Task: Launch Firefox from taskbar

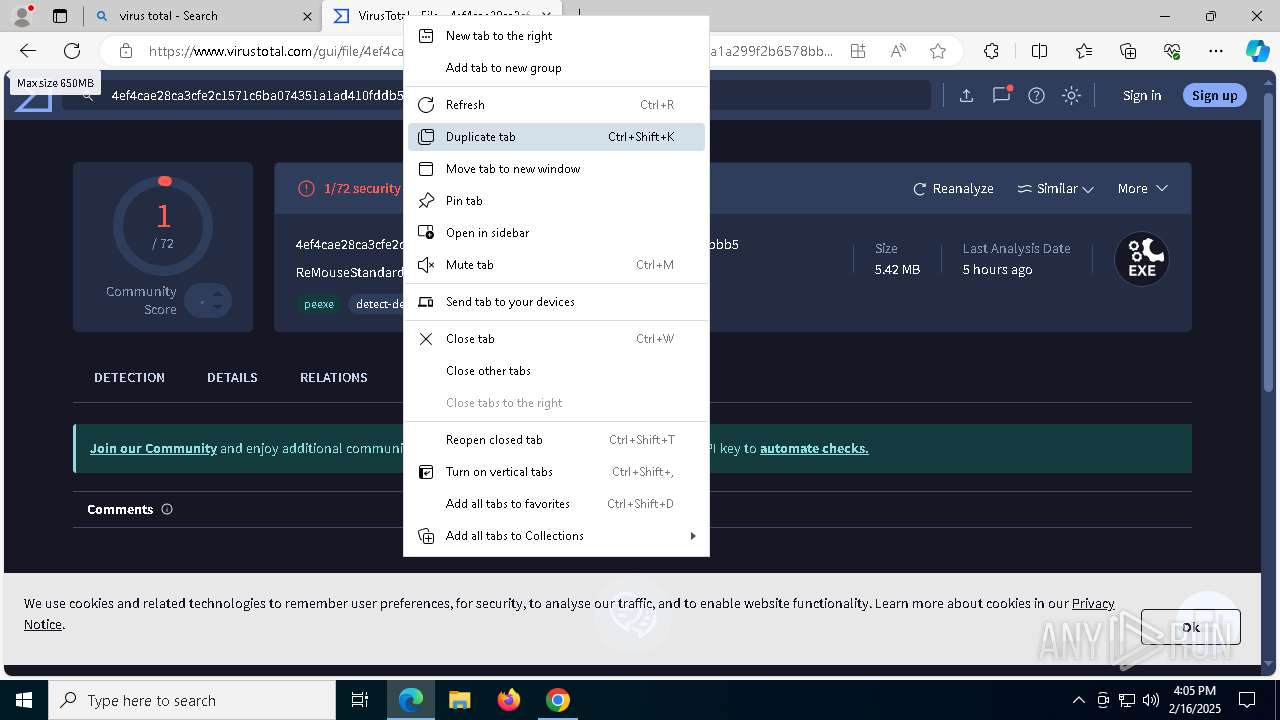Action: pyautogui.click(x=509, y=700)
